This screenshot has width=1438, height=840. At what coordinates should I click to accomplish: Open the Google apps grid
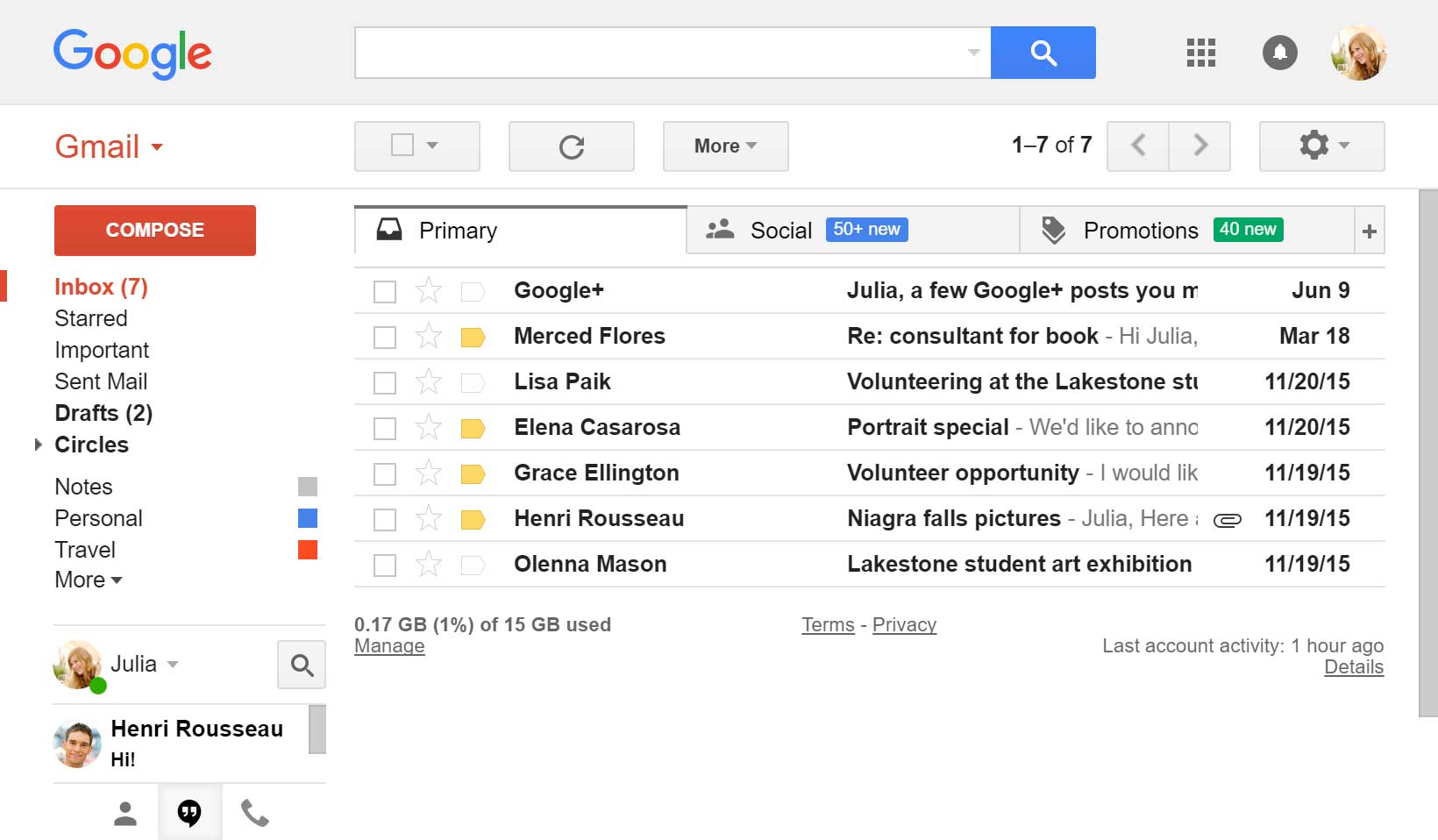(x=1200, y=53)
